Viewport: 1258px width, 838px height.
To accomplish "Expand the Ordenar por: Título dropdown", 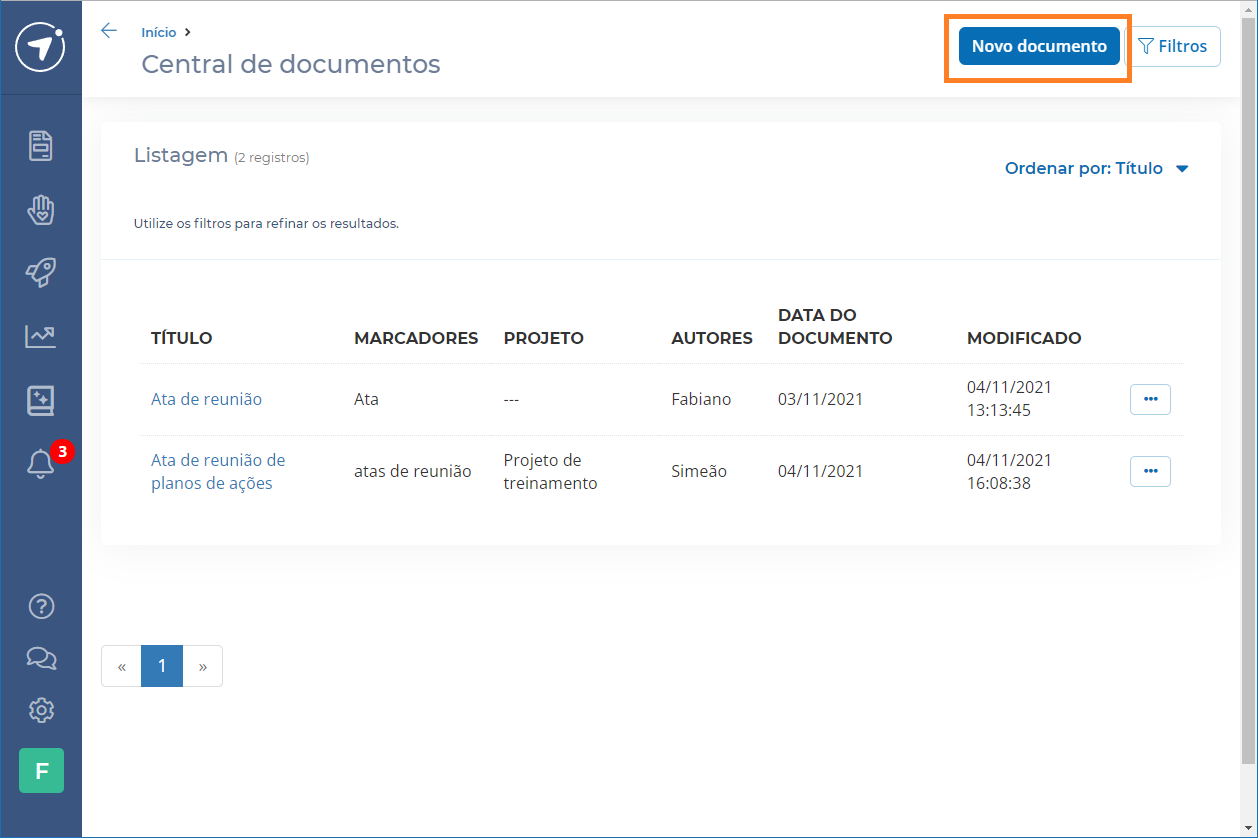I will pos(1097,168).
